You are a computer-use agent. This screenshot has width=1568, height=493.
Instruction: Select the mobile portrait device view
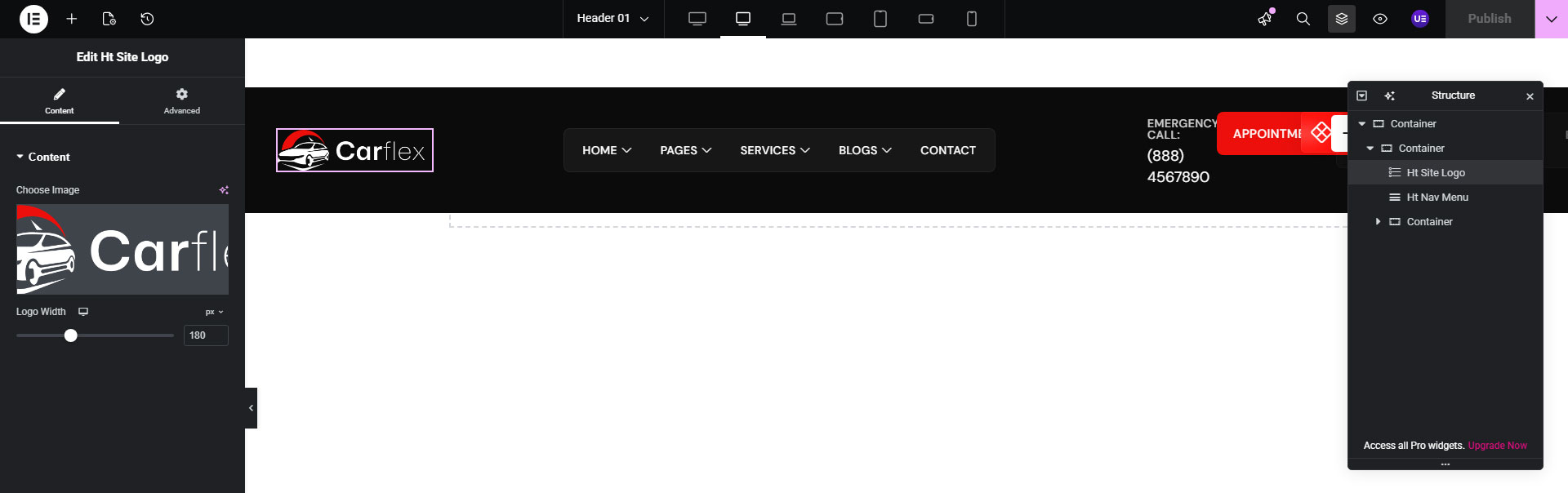971,19
